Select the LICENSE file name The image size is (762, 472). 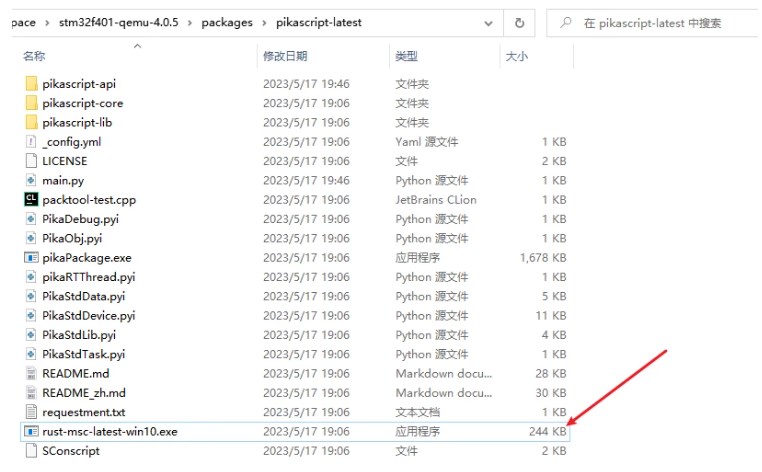pos(65,161)
